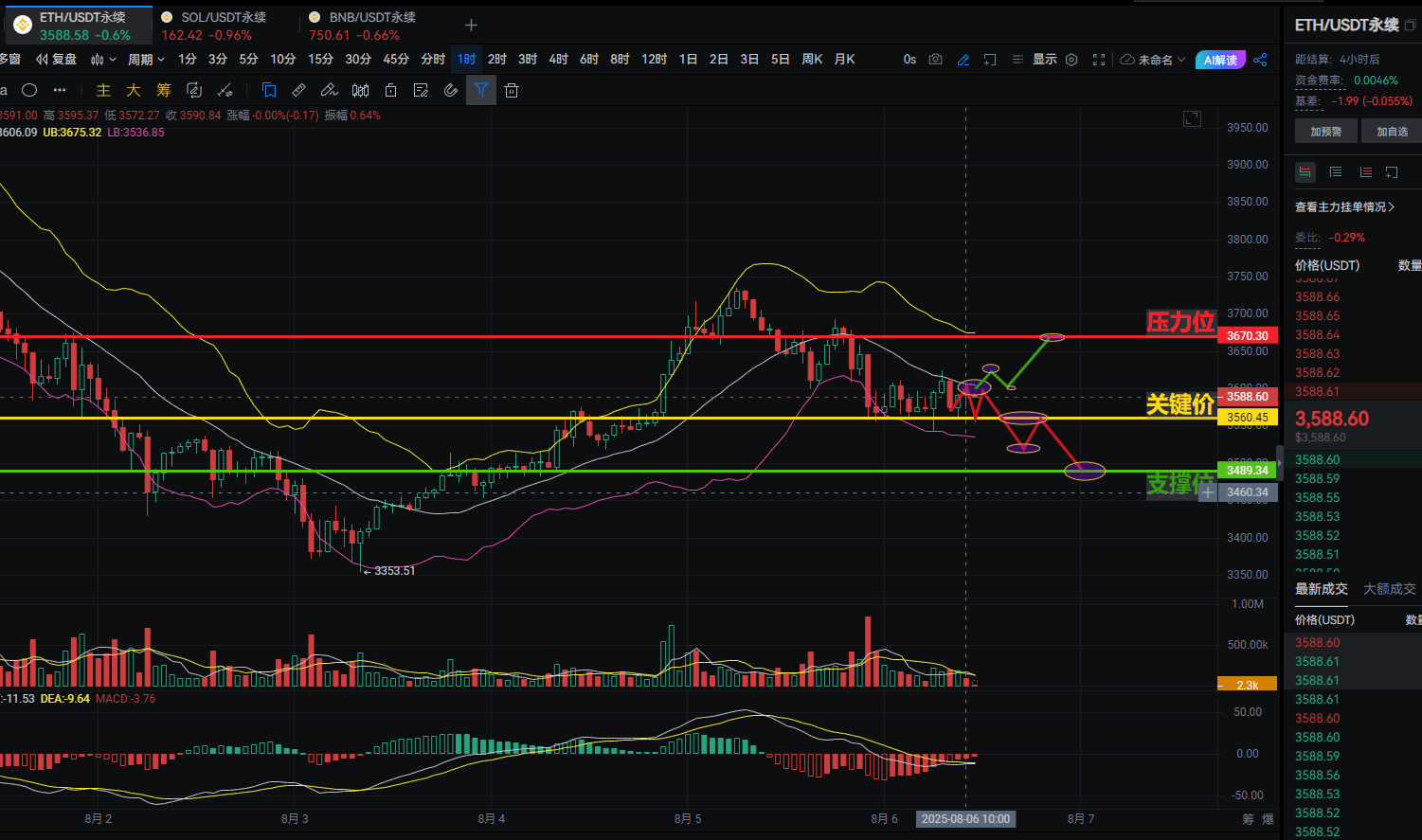Select the 1分 timeframe
The width and height of the screenshot is (1422, 840).
click(188, 59)
